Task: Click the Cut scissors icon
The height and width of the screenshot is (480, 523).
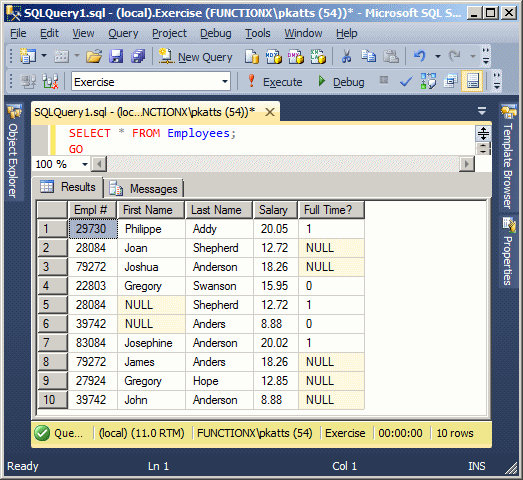Action: (347, 56)
